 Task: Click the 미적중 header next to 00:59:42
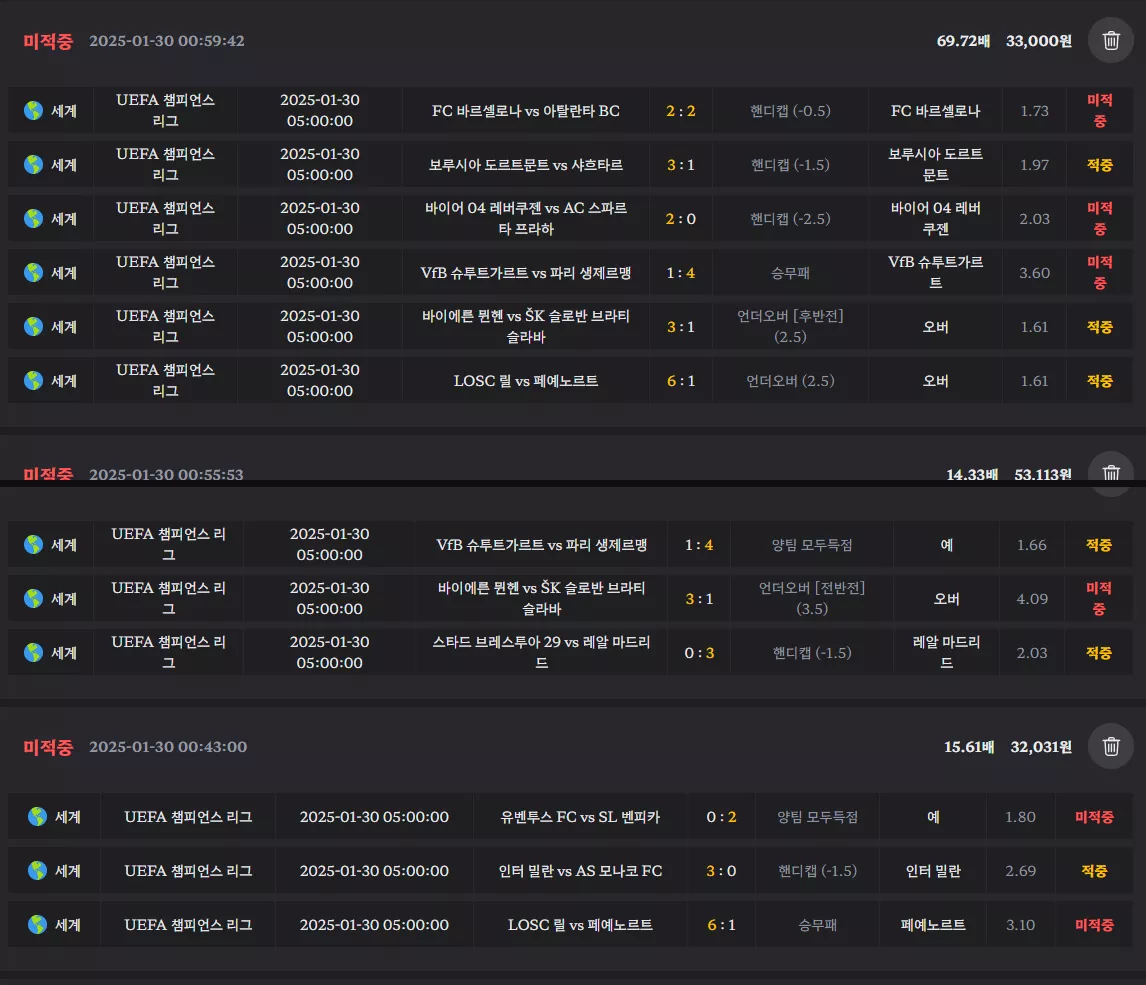[x=48, y=41]
